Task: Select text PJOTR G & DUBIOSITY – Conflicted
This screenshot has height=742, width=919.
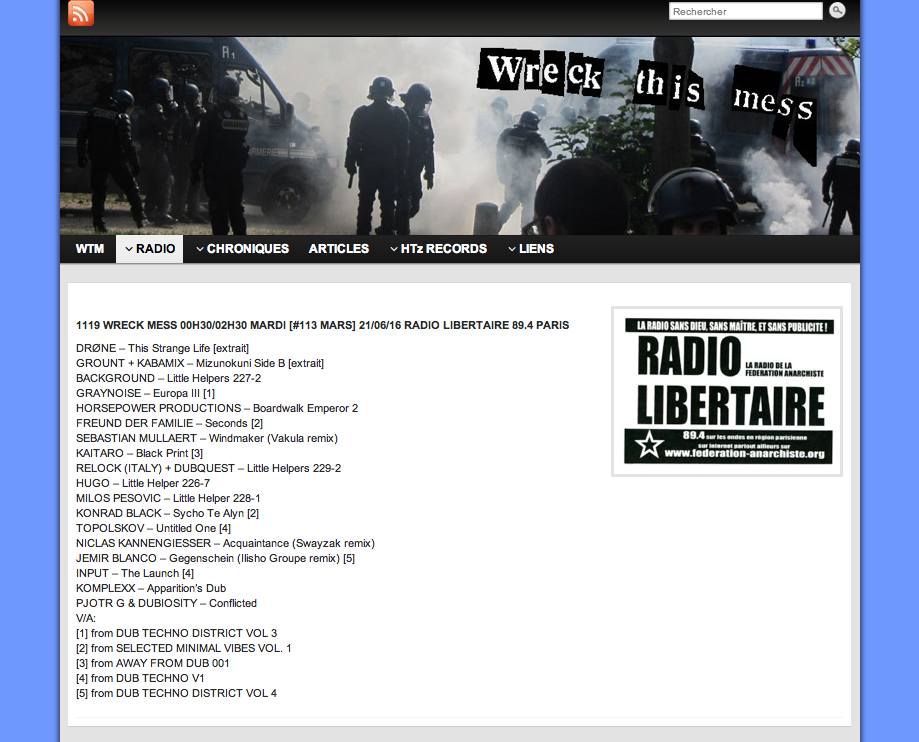Action: click(x=166, y=603)
